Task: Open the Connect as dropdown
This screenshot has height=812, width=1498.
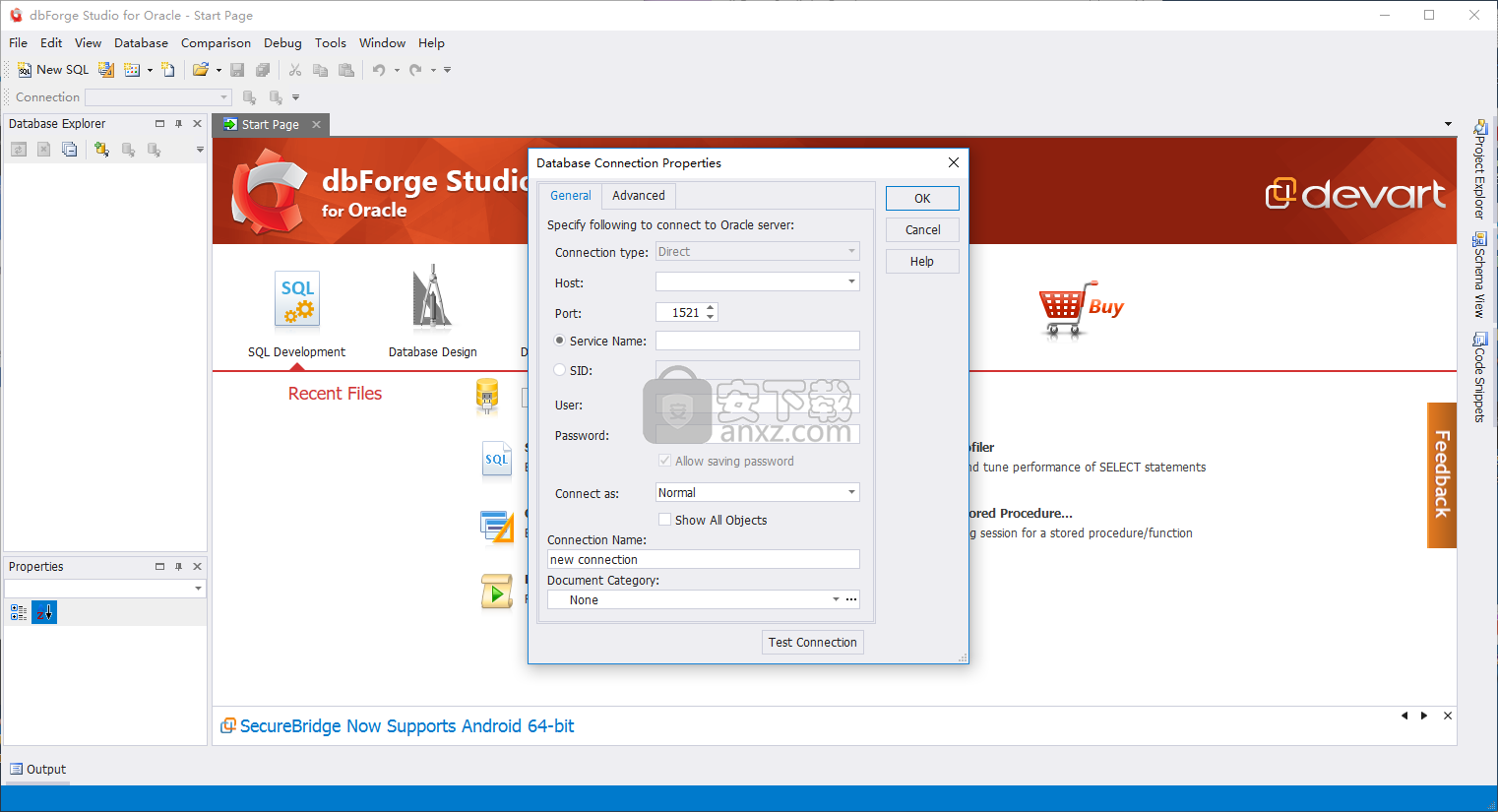Action: [x=758, y=492]
